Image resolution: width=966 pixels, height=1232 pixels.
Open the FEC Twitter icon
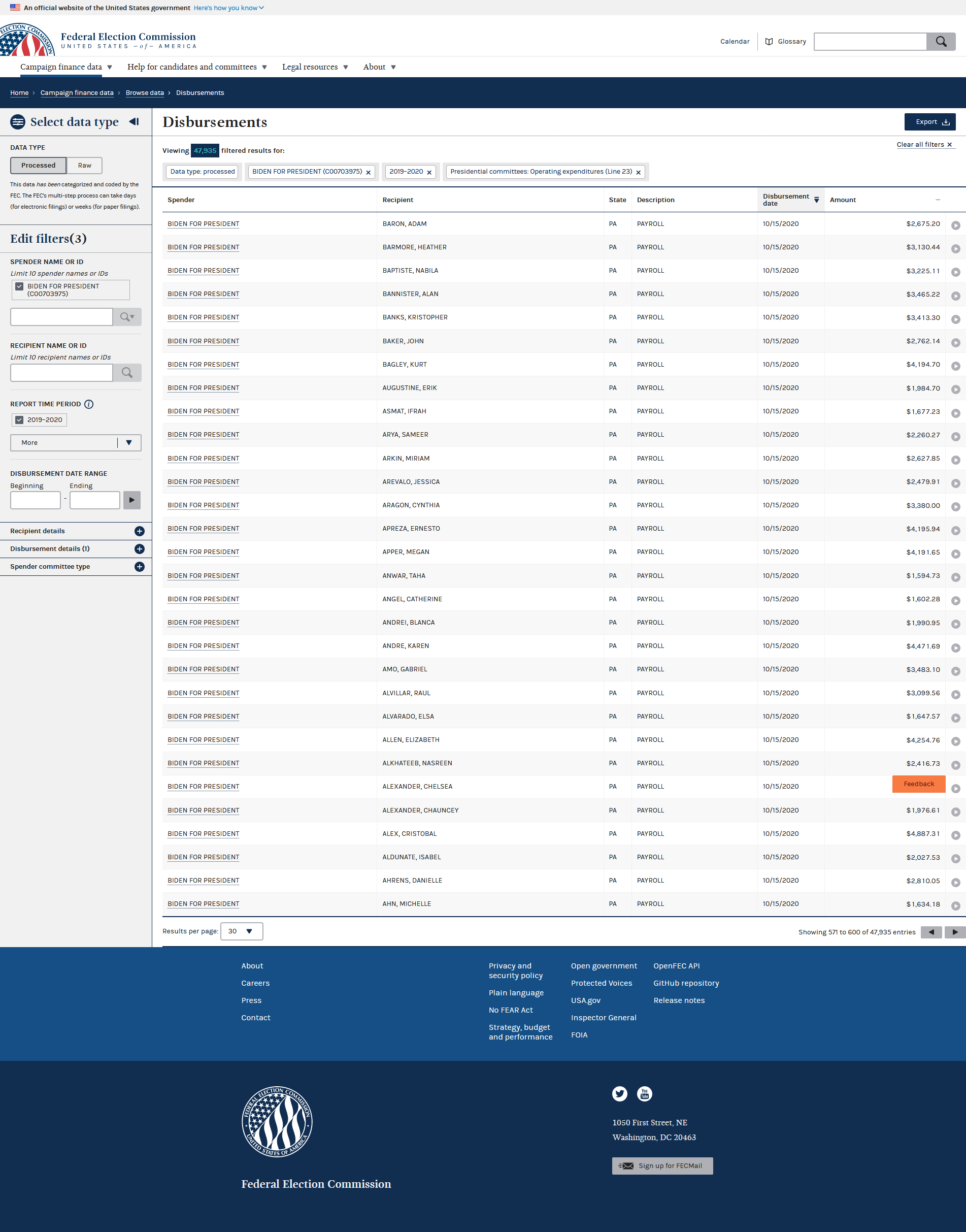(x=619, y=1093)
